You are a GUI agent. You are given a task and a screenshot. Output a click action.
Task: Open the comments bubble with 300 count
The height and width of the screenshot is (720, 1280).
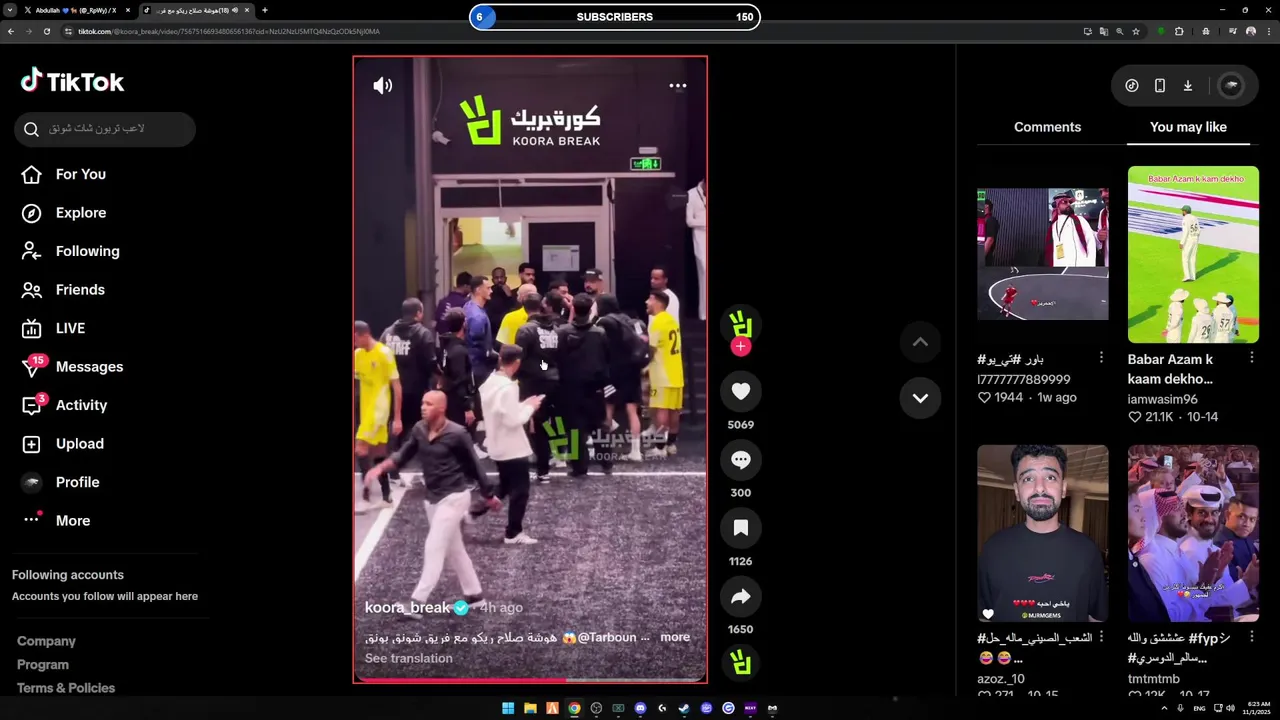(x=740, y=460)
